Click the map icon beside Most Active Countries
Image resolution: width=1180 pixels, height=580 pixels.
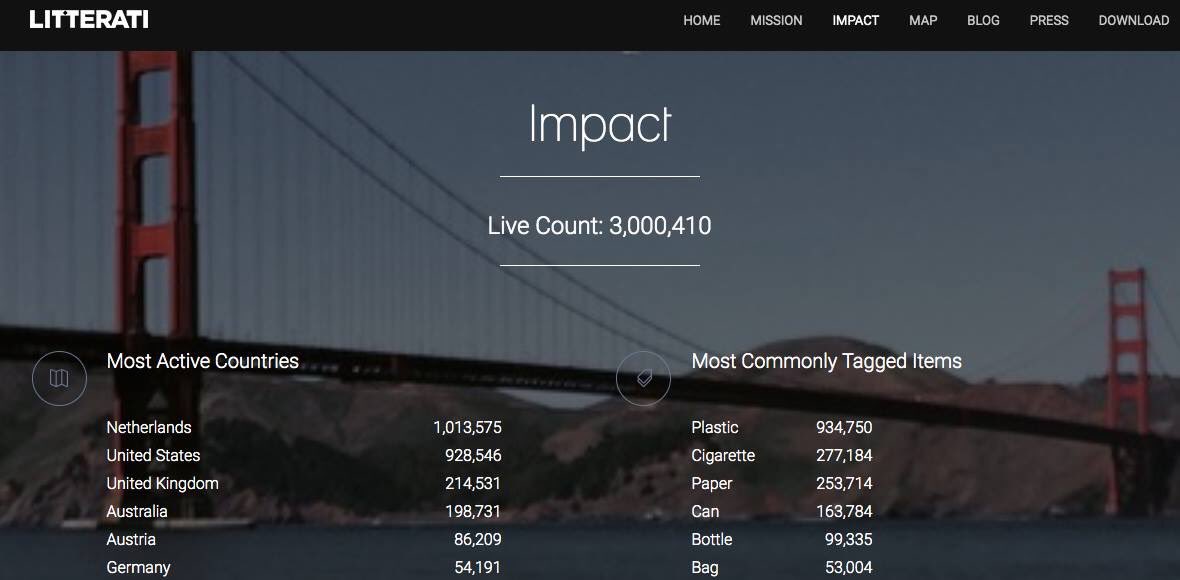tap(59, 378)
